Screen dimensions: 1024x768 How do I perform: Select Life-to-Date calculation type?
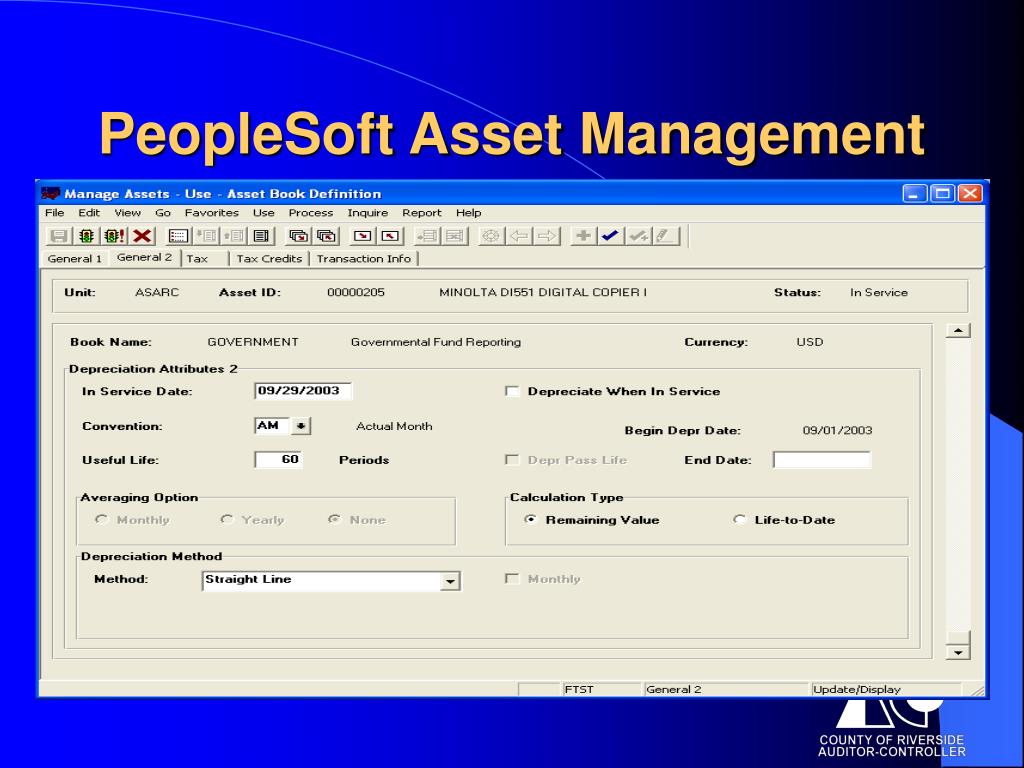coord(739,520)
